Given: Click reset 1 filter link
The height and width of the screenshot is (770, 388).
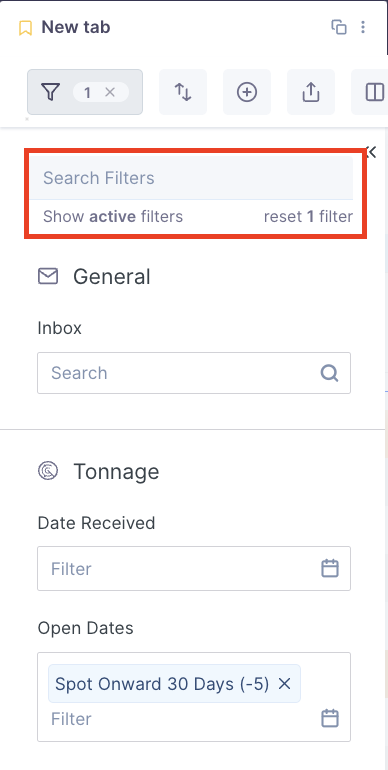Looking at the screenshot, I should (308, 217).
